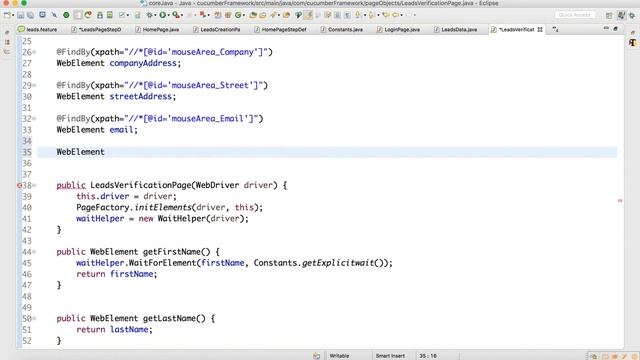640x360 pixels.
Task: Collapse the fold on line 29
Action: [x=34, y=85]
